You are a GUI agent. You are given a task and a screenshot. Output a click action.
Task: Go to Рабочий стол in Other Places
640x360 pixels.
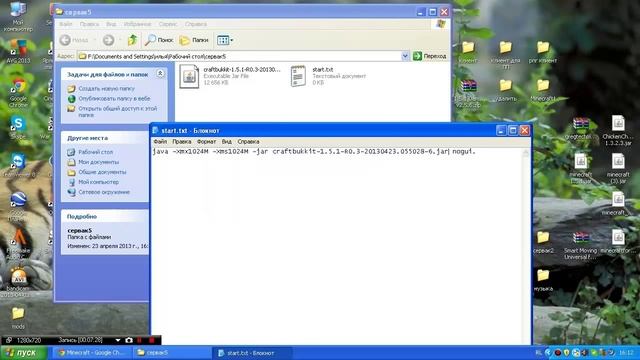pos(96,152)
